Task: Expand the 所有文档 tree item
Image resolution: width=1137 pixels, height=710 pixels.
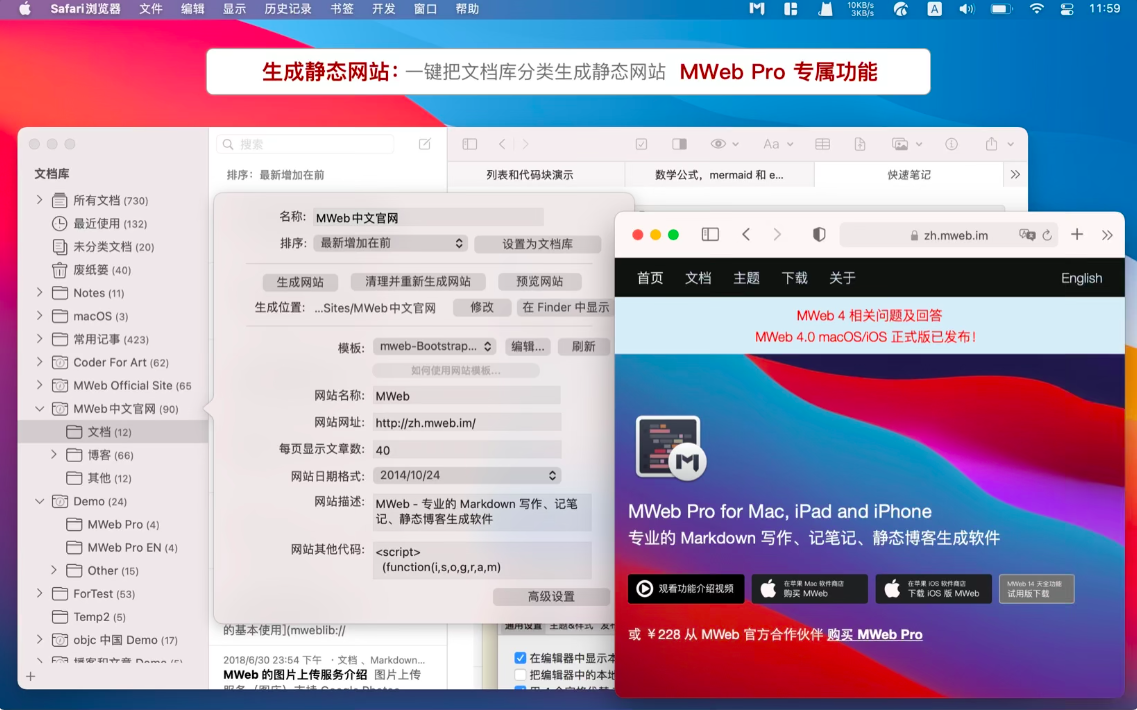Action: coord(40,199)
